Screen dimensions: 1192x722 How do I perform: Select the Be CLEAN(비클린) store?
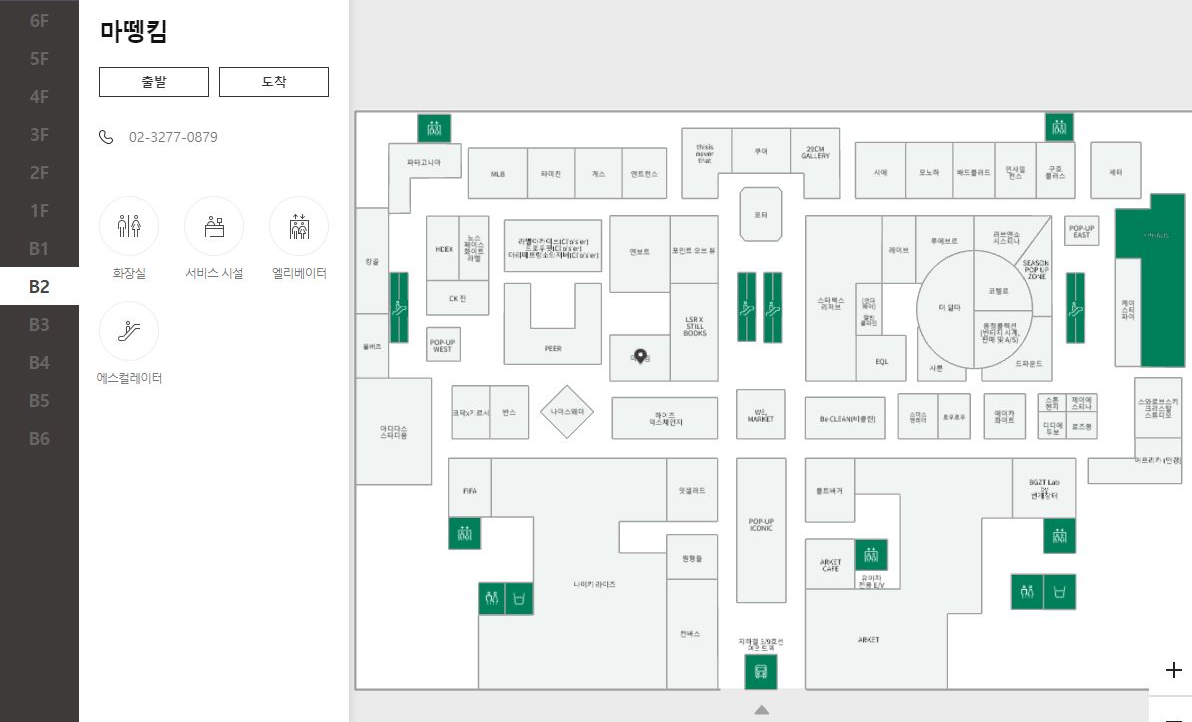[846, 418]
